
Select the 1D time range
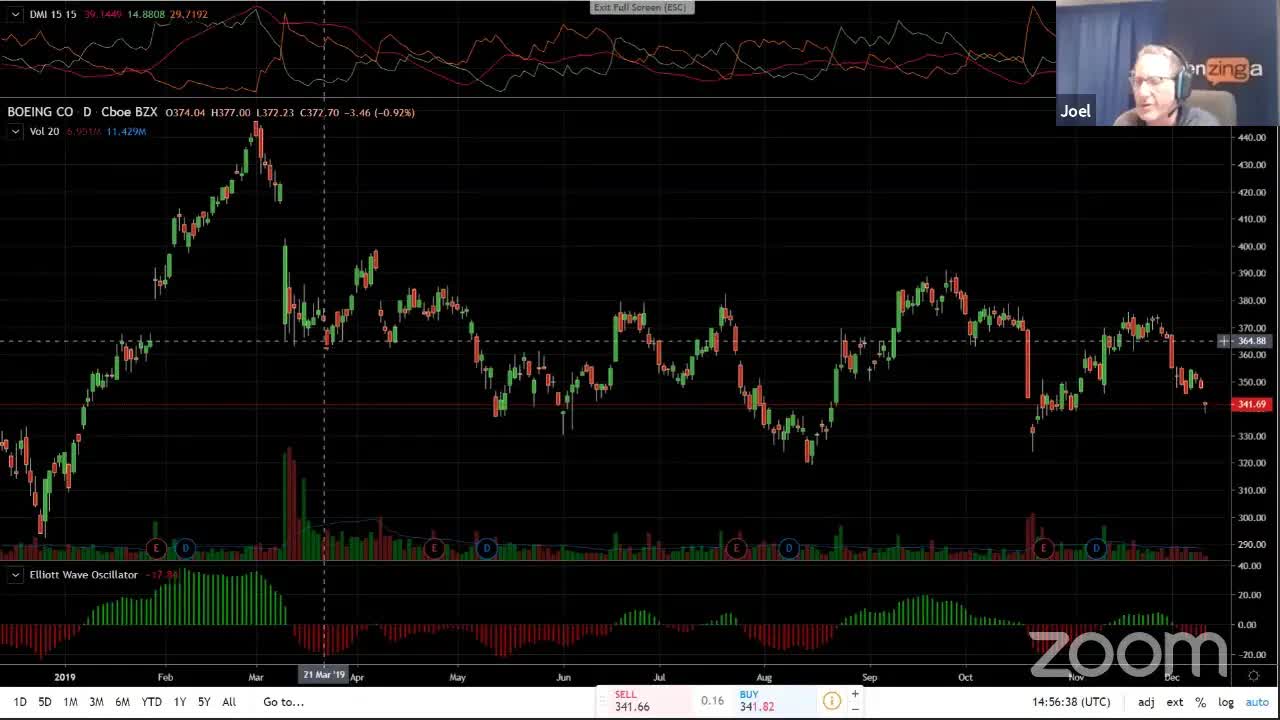coord(20,702)
